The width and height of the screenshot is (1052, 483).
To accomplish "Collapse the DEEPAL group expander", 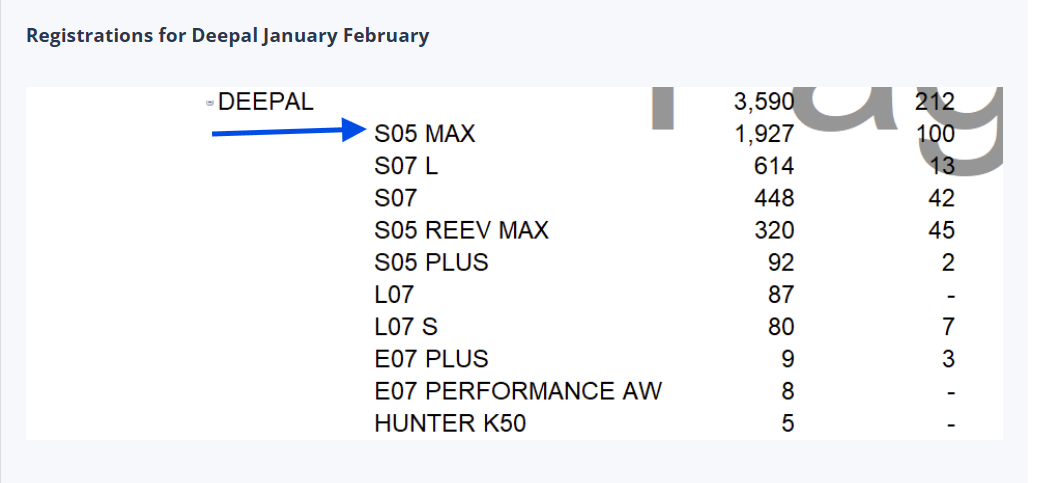I will (x=210, y=102).
